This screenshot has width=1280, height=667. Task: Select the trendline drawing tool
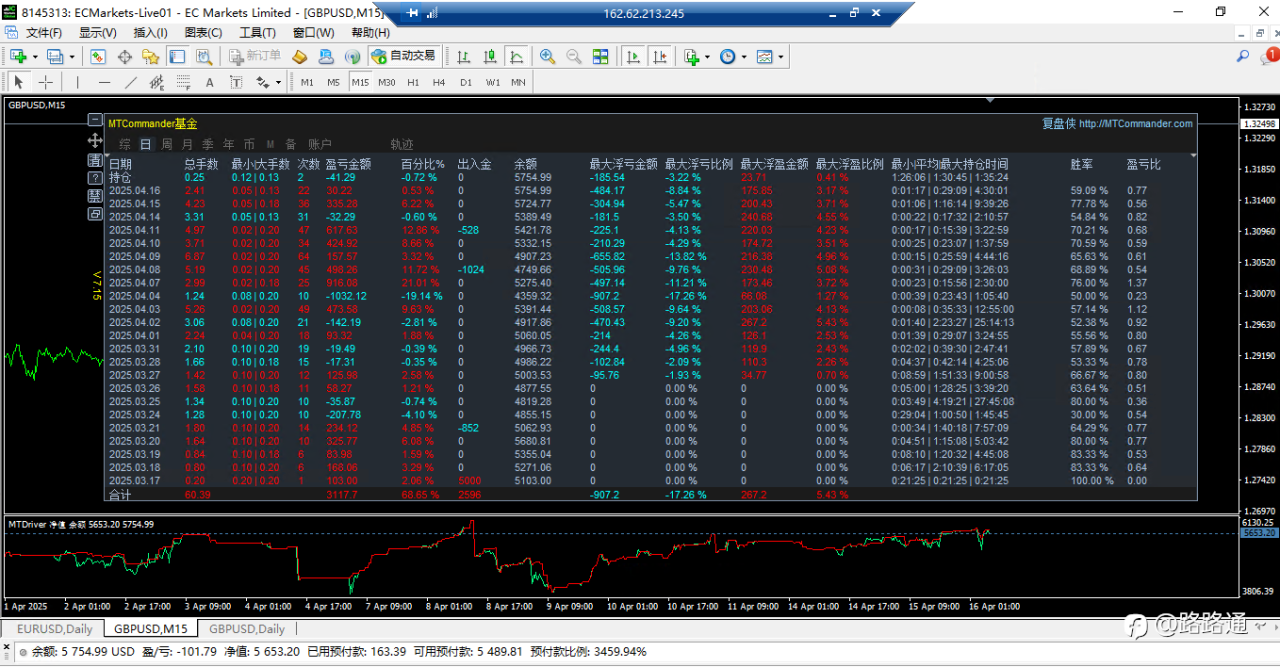coord(131,82)
